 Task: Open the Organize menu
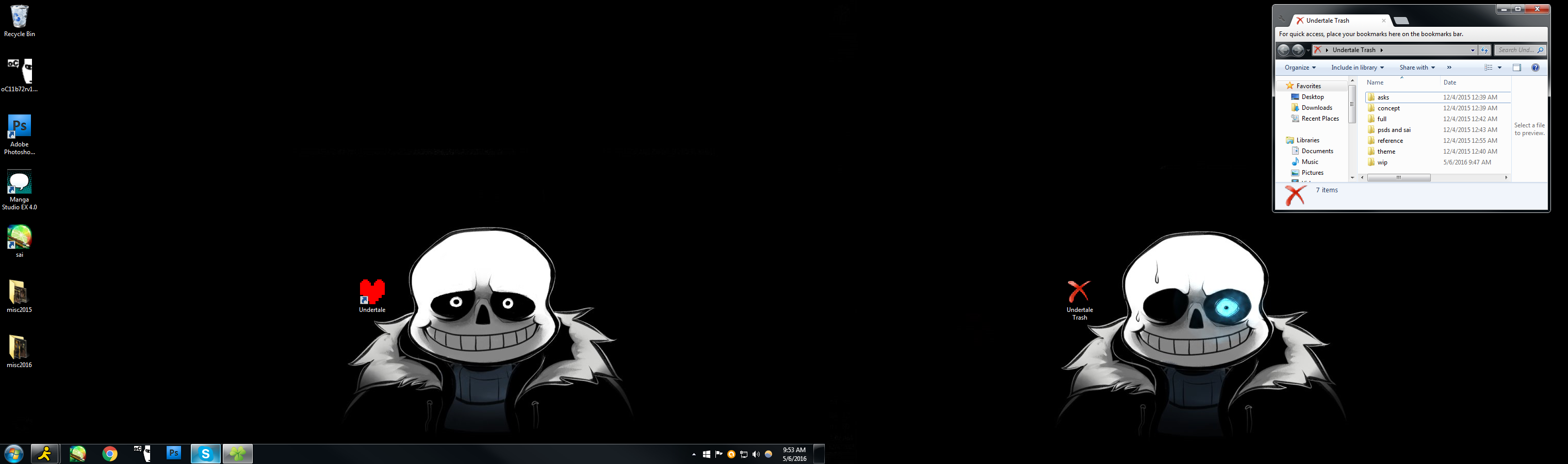[1300, 68]
